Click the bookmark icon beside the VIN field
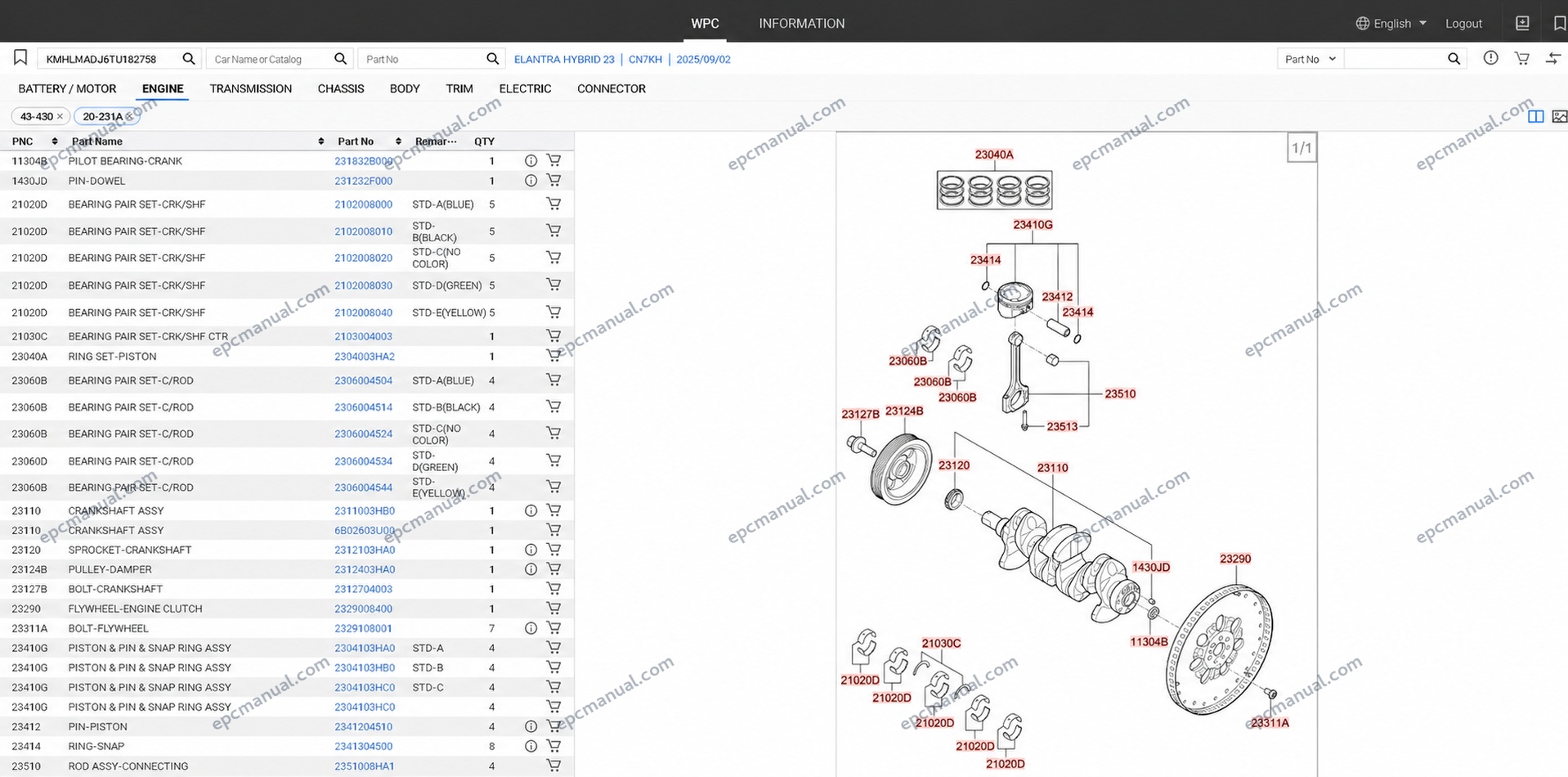 [20, 57]
